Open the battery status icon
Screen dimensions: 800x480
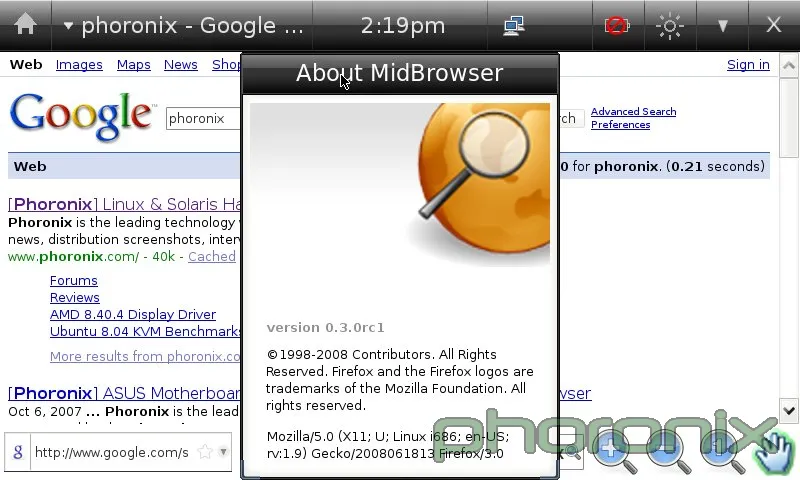[617, 25]
